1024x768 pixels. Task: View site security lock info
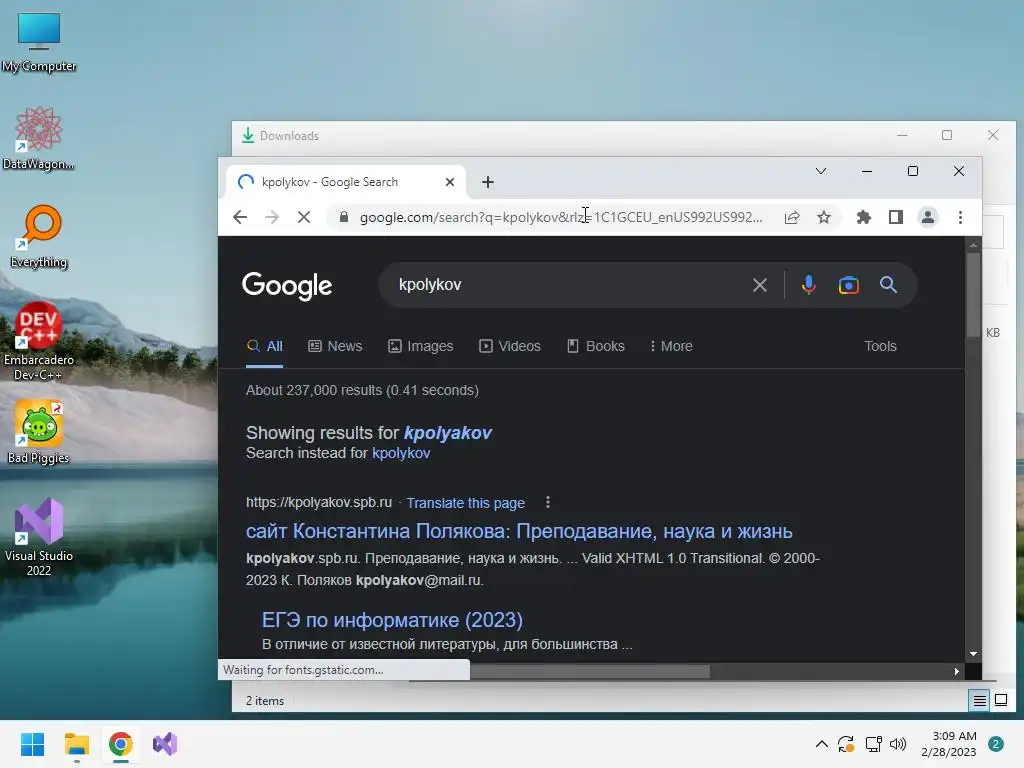pyautogui.click(x=344, y=217)
